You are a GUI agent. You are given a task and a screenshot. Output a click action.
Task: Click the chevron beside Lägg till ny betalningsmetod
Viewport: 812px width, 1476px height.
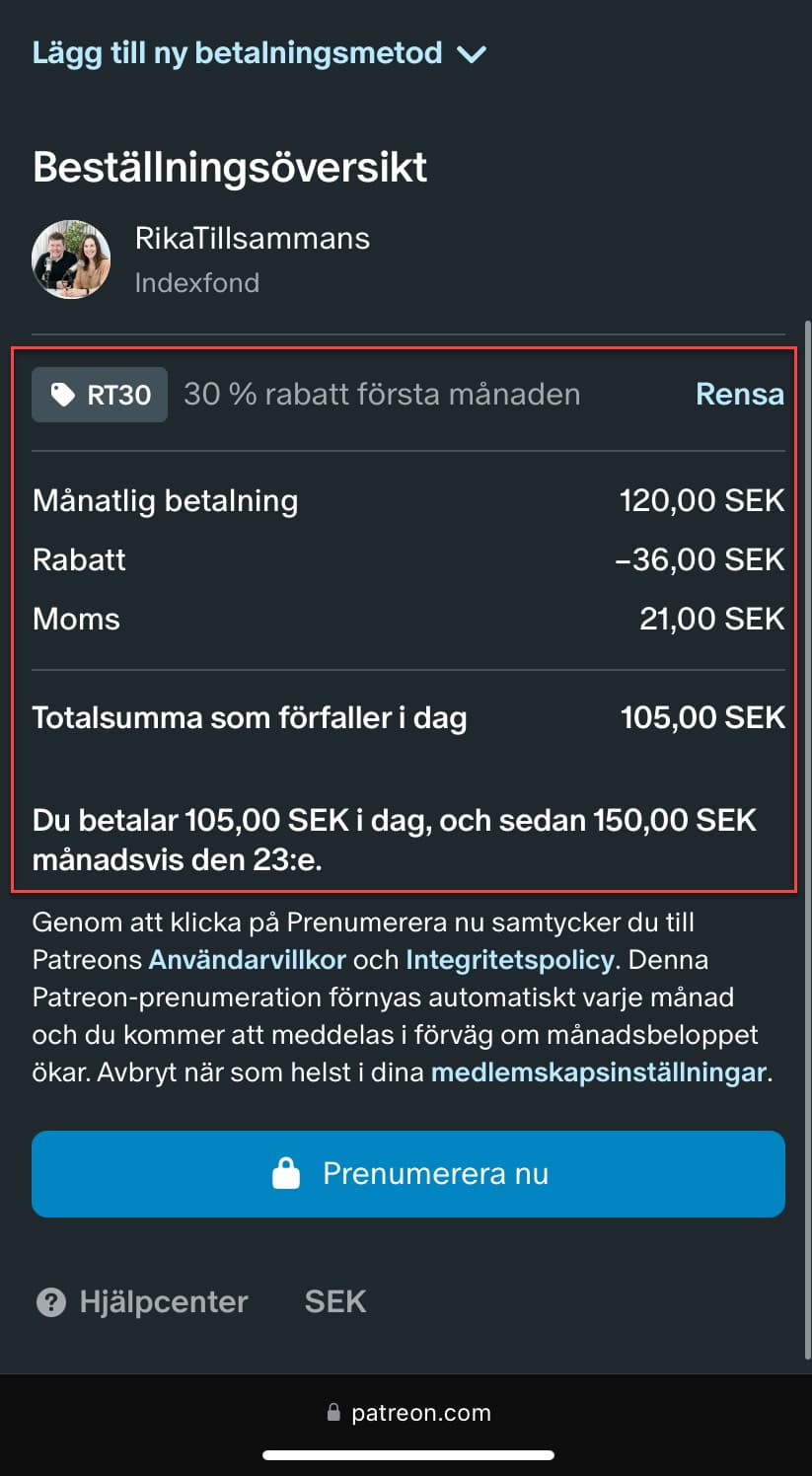(472, 54)
